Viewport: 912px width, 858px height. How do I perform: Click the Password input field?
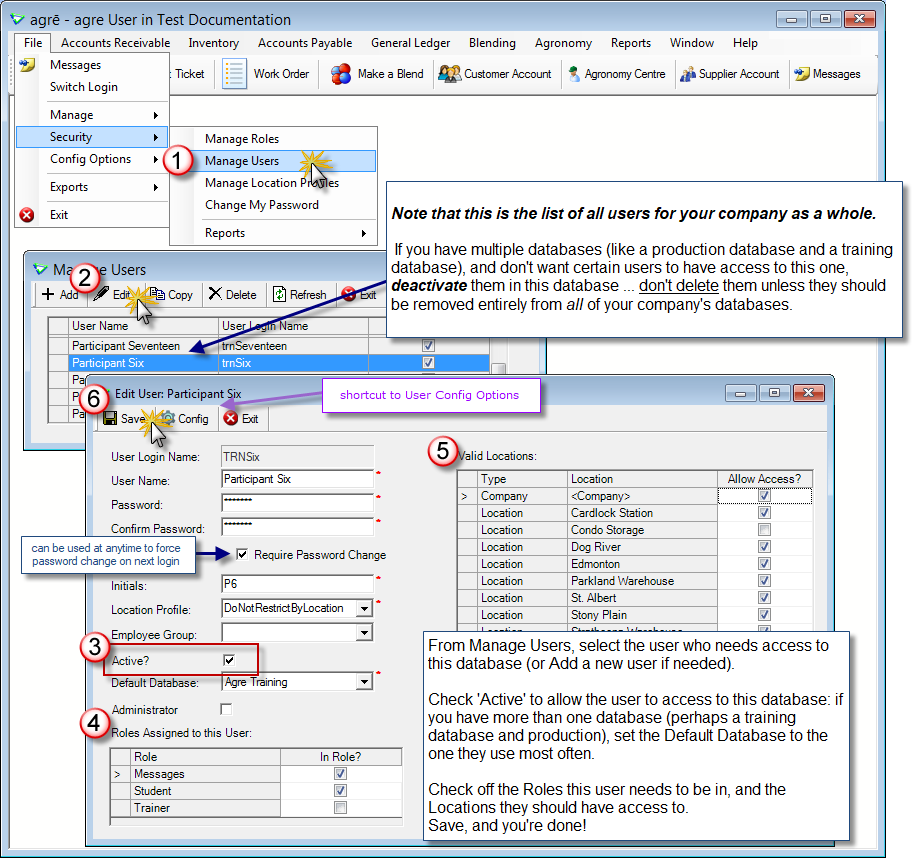tap(298, 503)
